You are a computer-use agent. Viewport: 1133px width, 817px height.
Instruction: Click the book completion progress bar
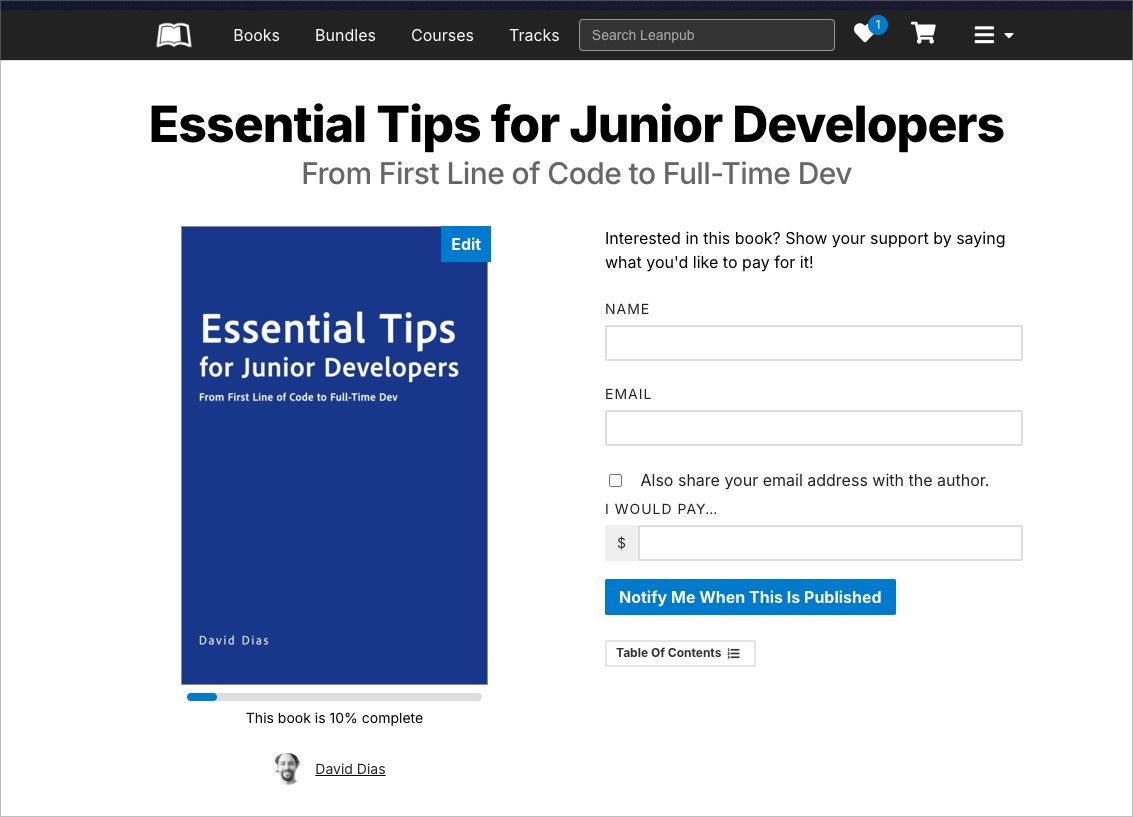point(334,697)
